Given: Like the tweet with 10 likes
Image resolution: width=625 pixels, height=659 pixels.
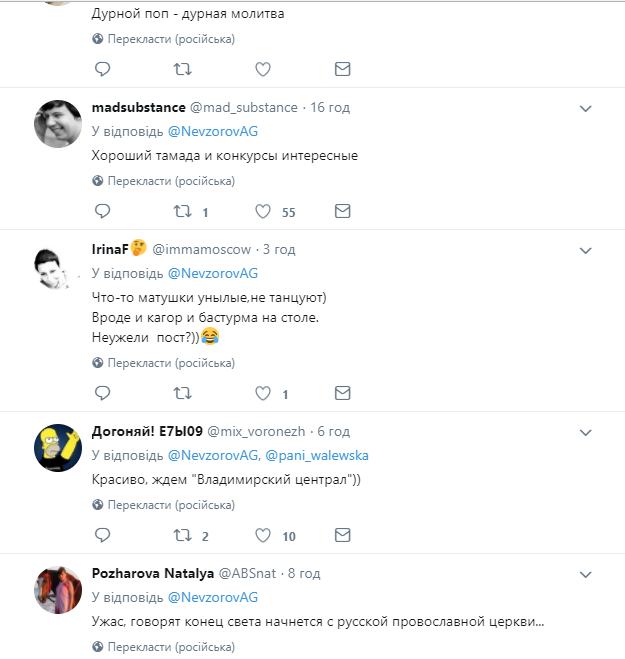Looking at the screenshot, I should (263, 536).
